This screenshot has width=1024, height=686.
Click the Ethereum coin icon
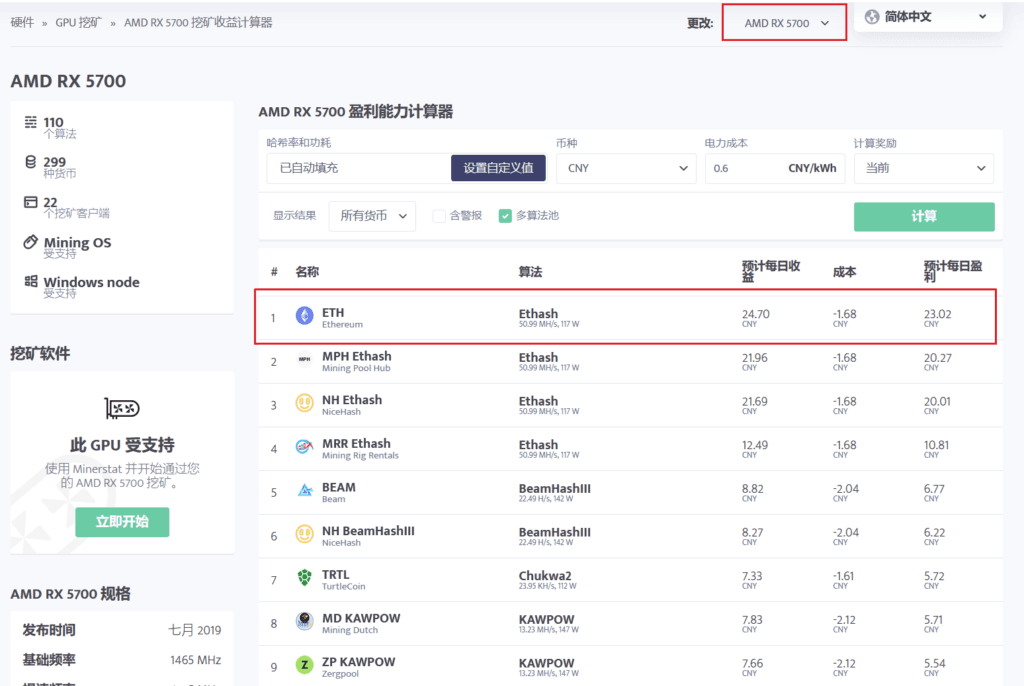(304, 317)
